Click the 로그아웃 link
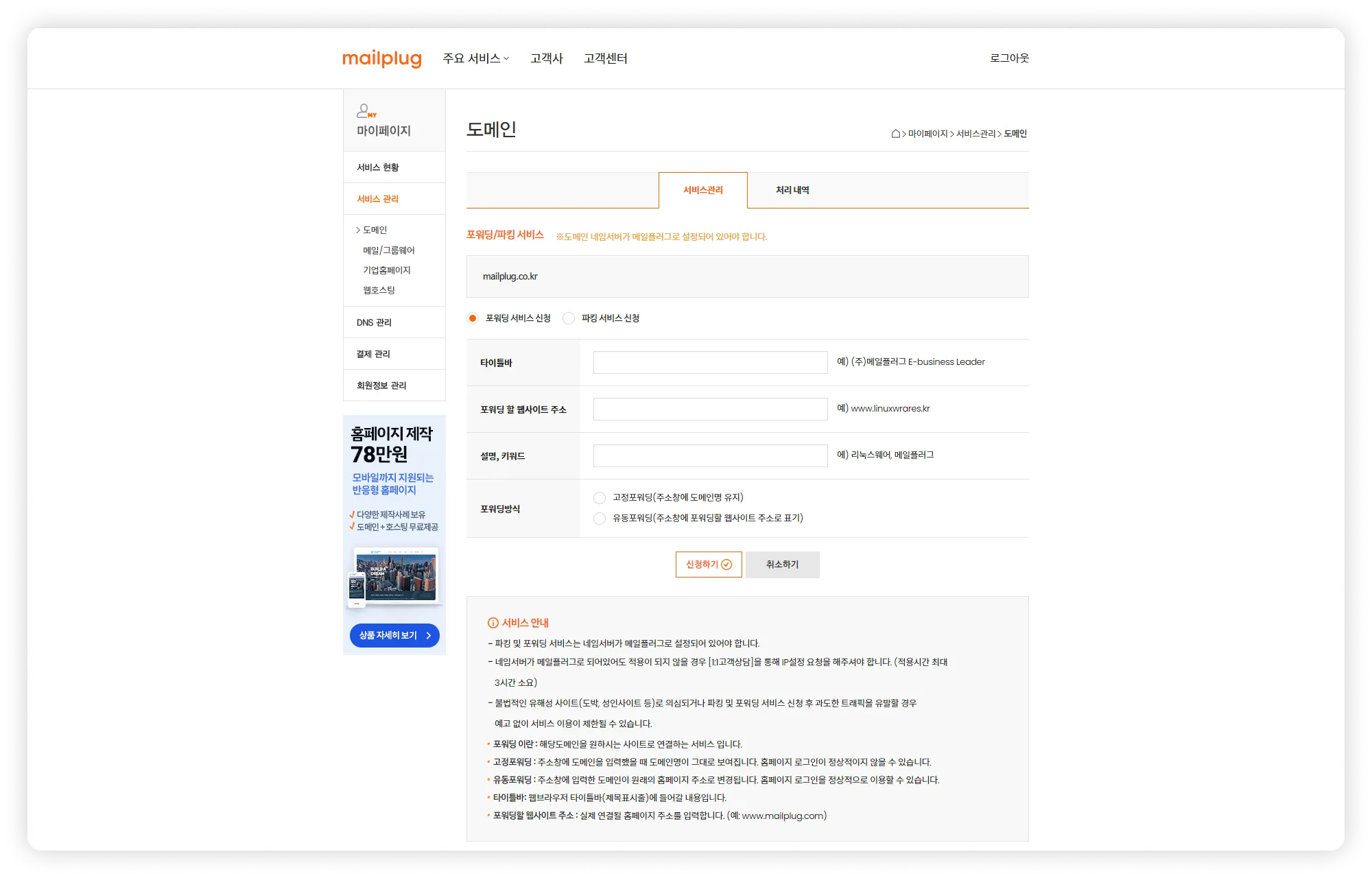1372x878 pixels. pyautogui.click(x=1008, y=58)
